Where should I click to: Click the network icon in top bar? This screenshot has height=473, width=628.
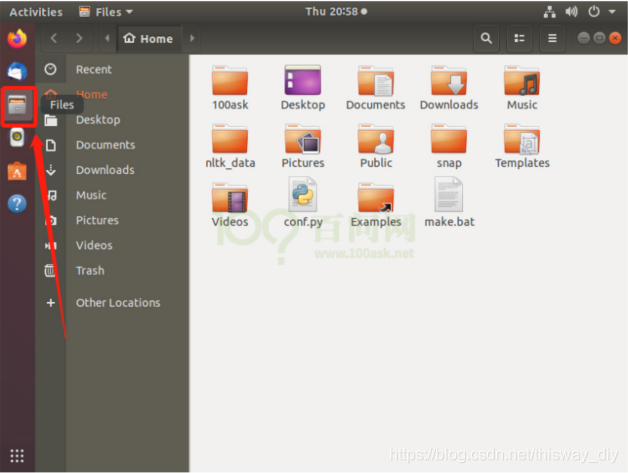[550, 12]
